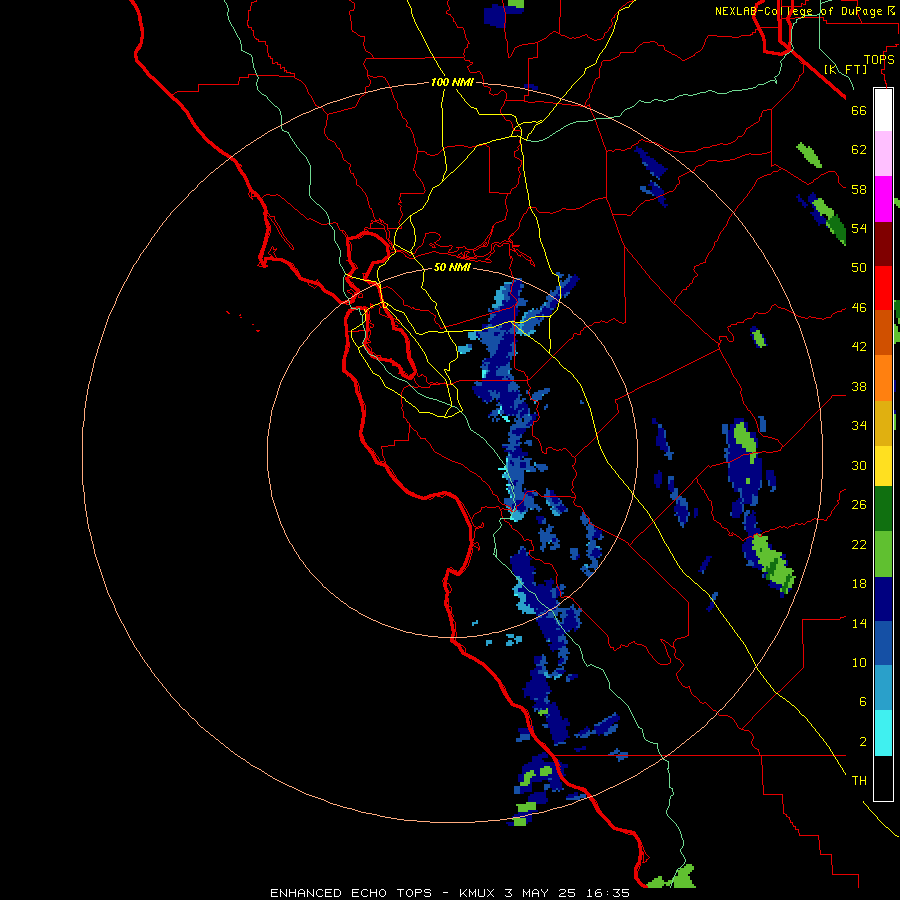The width and height of the screenshot is (900, 900).
Task: Click the white swatch in the tops legend
Action: (x=883, y=110)
